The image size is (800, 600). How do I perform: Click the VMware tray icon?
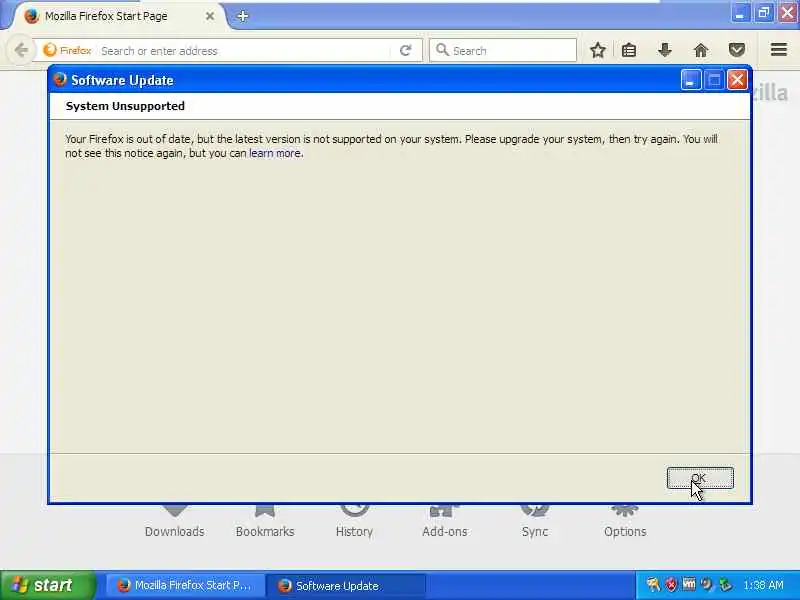click(x=689, y=584)
